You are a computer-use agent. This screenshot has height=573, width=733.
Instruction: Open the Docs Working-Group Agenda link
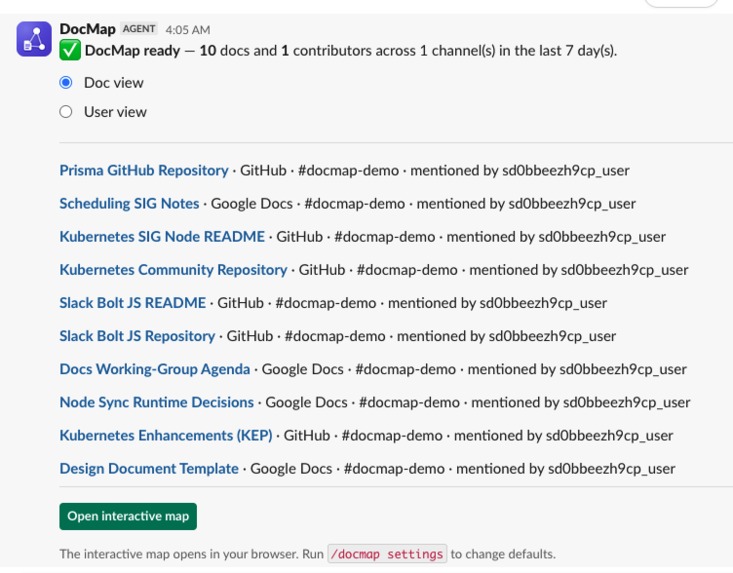tap(155, 370)
